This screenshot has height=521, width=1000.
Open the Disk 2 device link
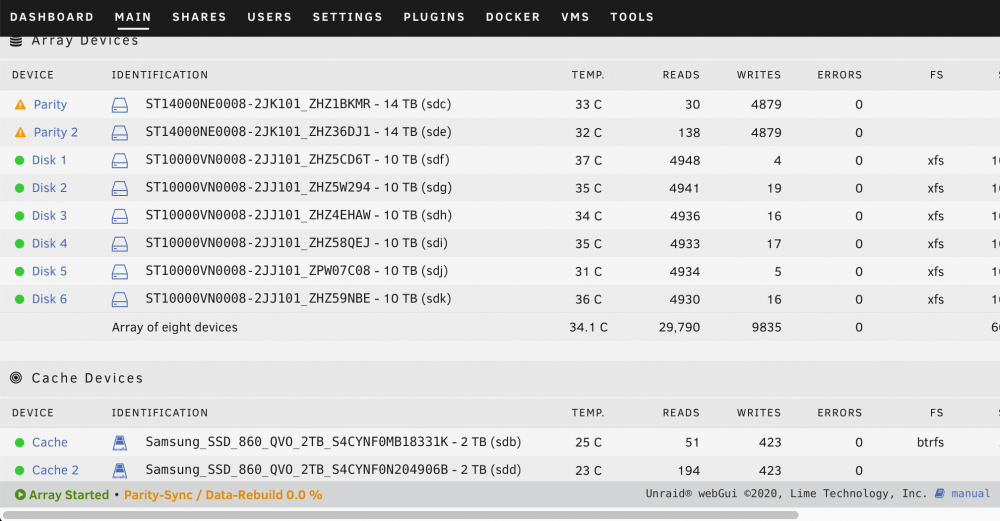(x=49, y=188)
